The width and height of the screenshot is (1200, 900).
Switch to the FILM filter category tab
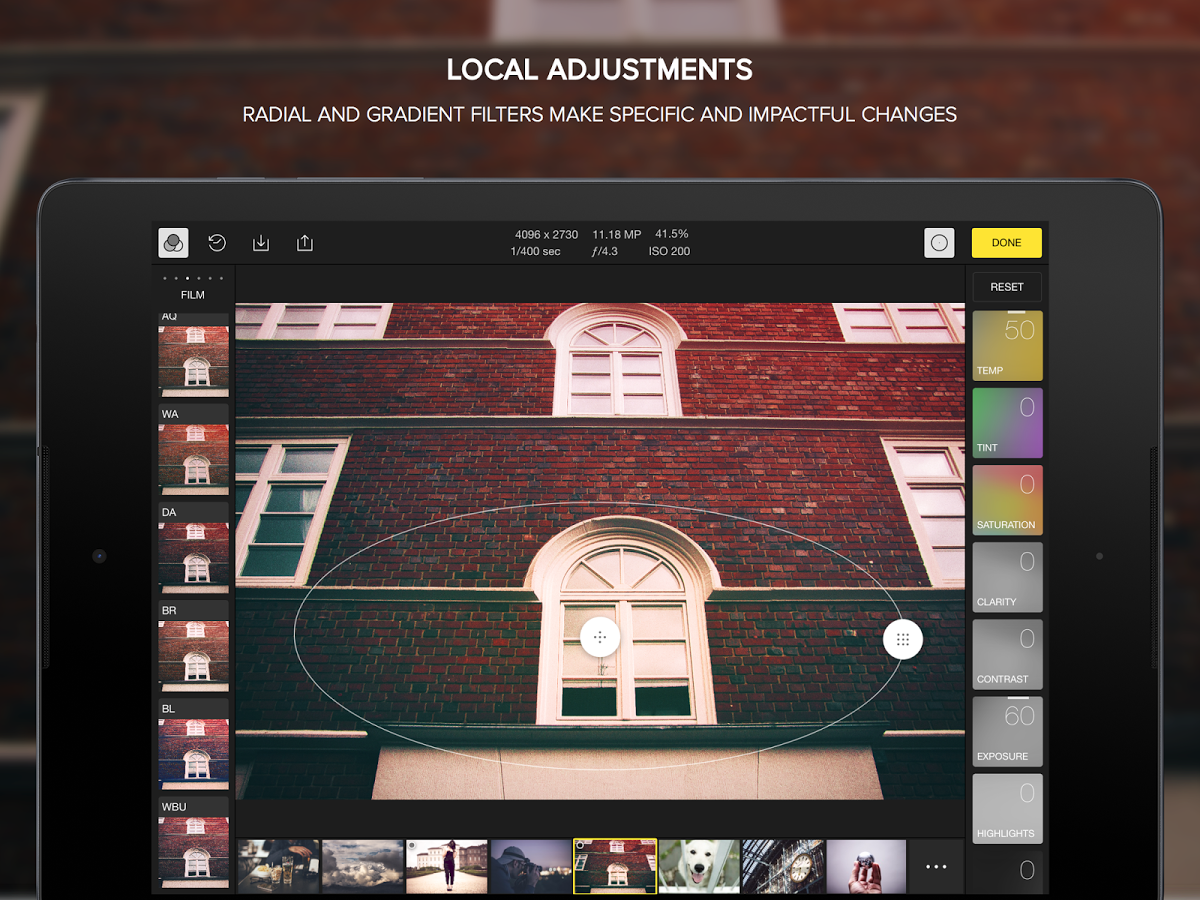[191, 294]
